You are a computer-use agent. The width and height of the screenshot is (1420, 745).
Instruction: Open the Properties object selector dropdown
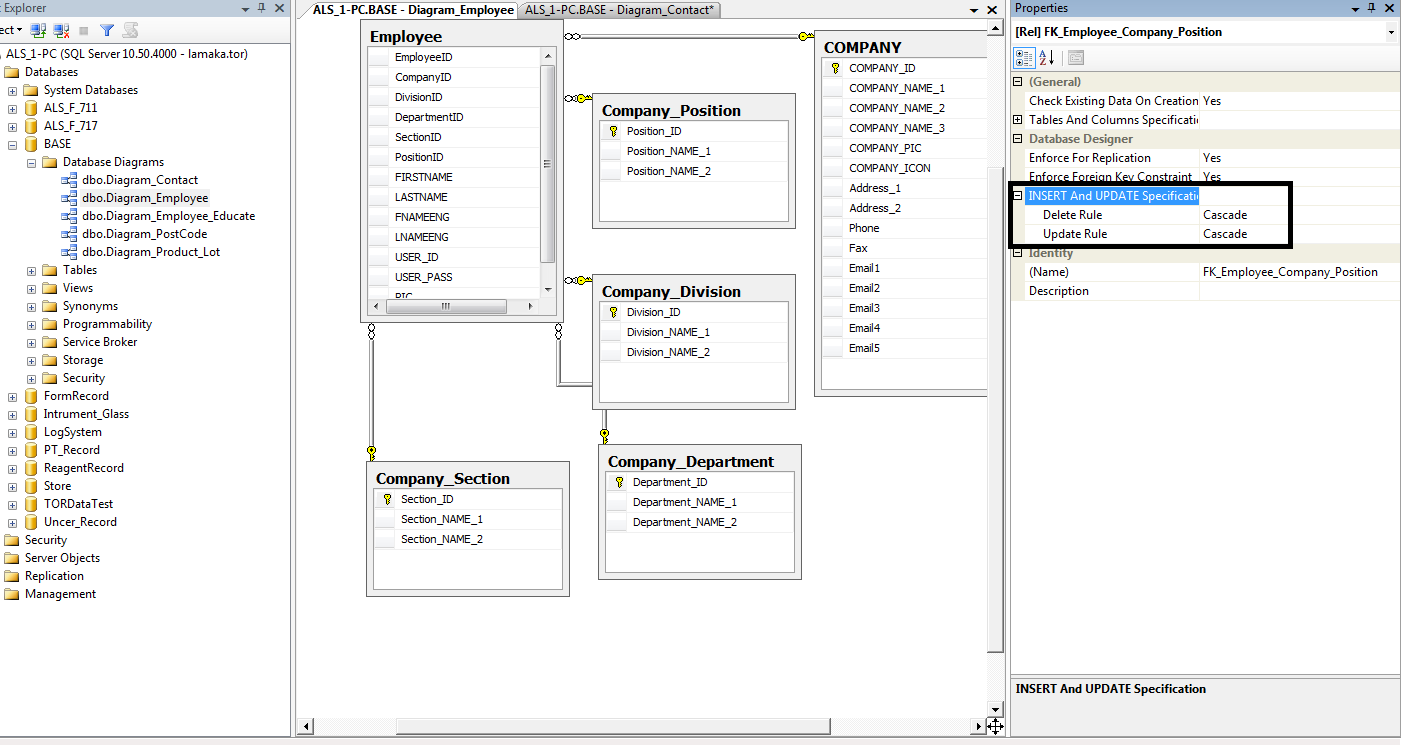point(1392,32)
